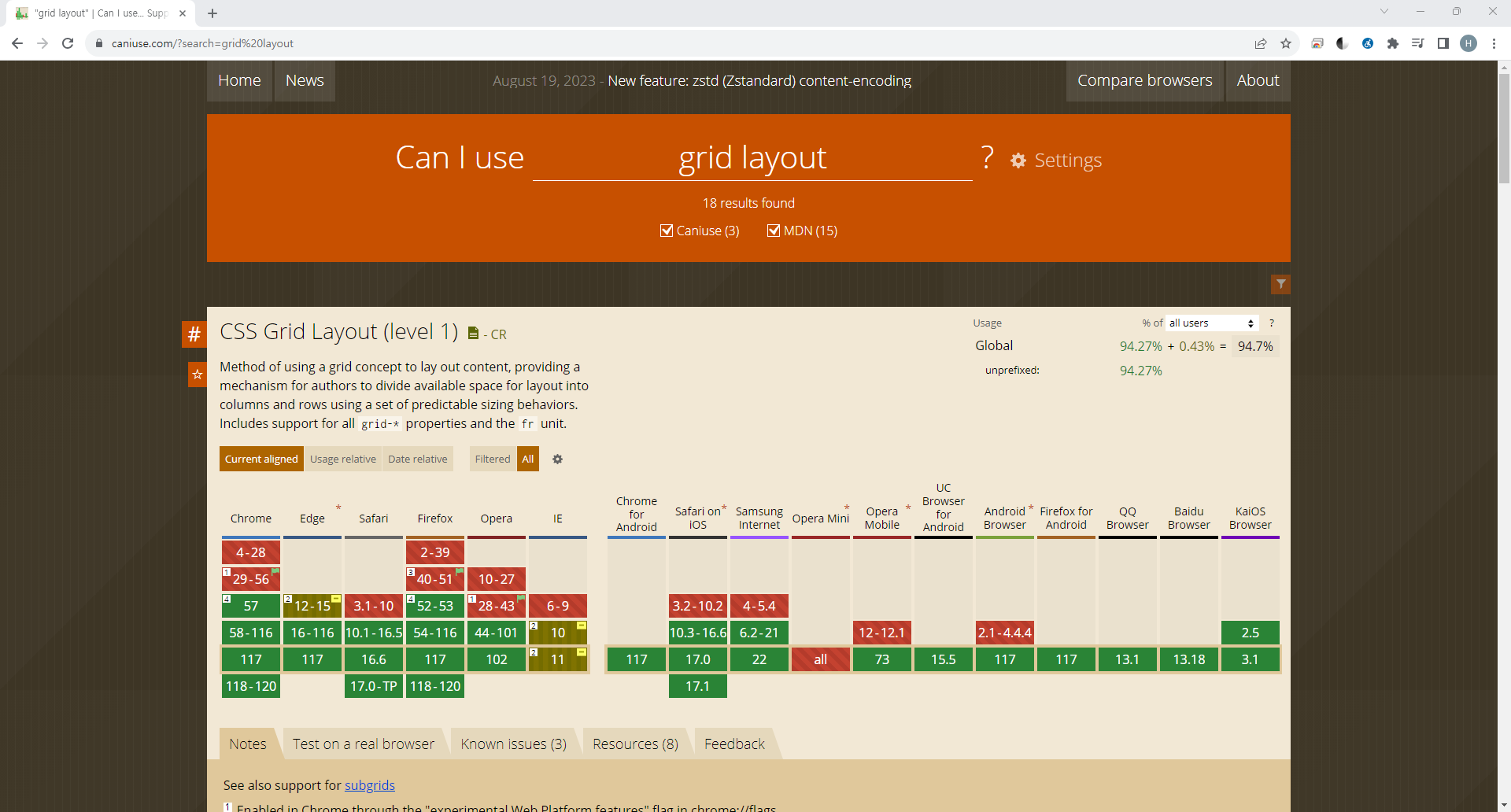
Task: Open the Chrome three-dot menu
Action: click(1494, 43)
